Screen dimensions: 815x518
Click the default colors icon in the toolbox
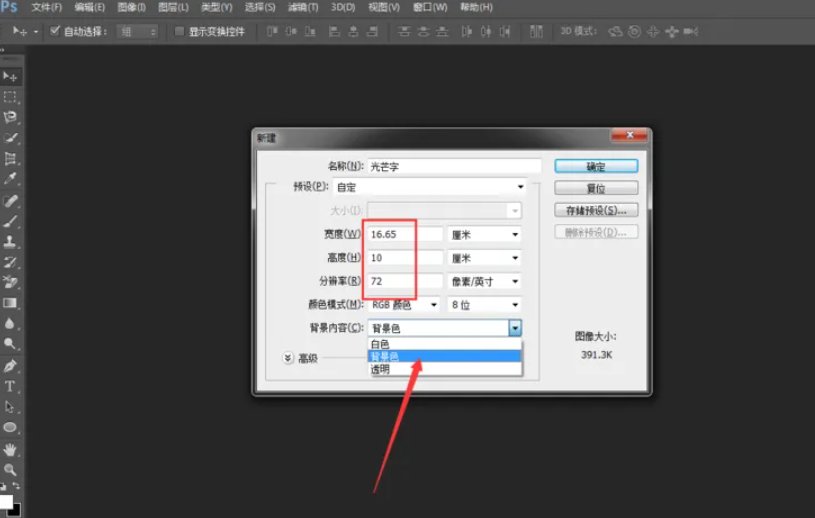(x=3, y=487)
